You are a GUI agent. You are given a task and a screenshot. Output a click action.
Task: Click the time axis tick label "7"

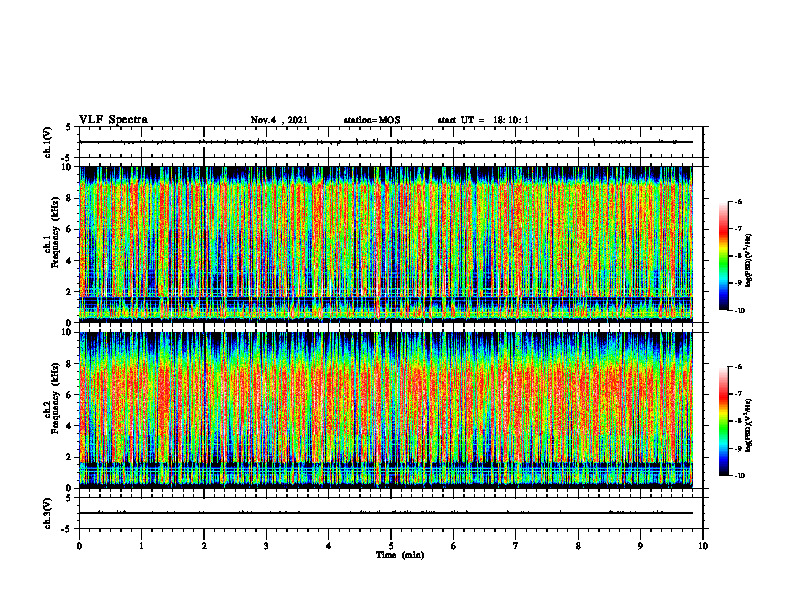click(x=516, y=546)
